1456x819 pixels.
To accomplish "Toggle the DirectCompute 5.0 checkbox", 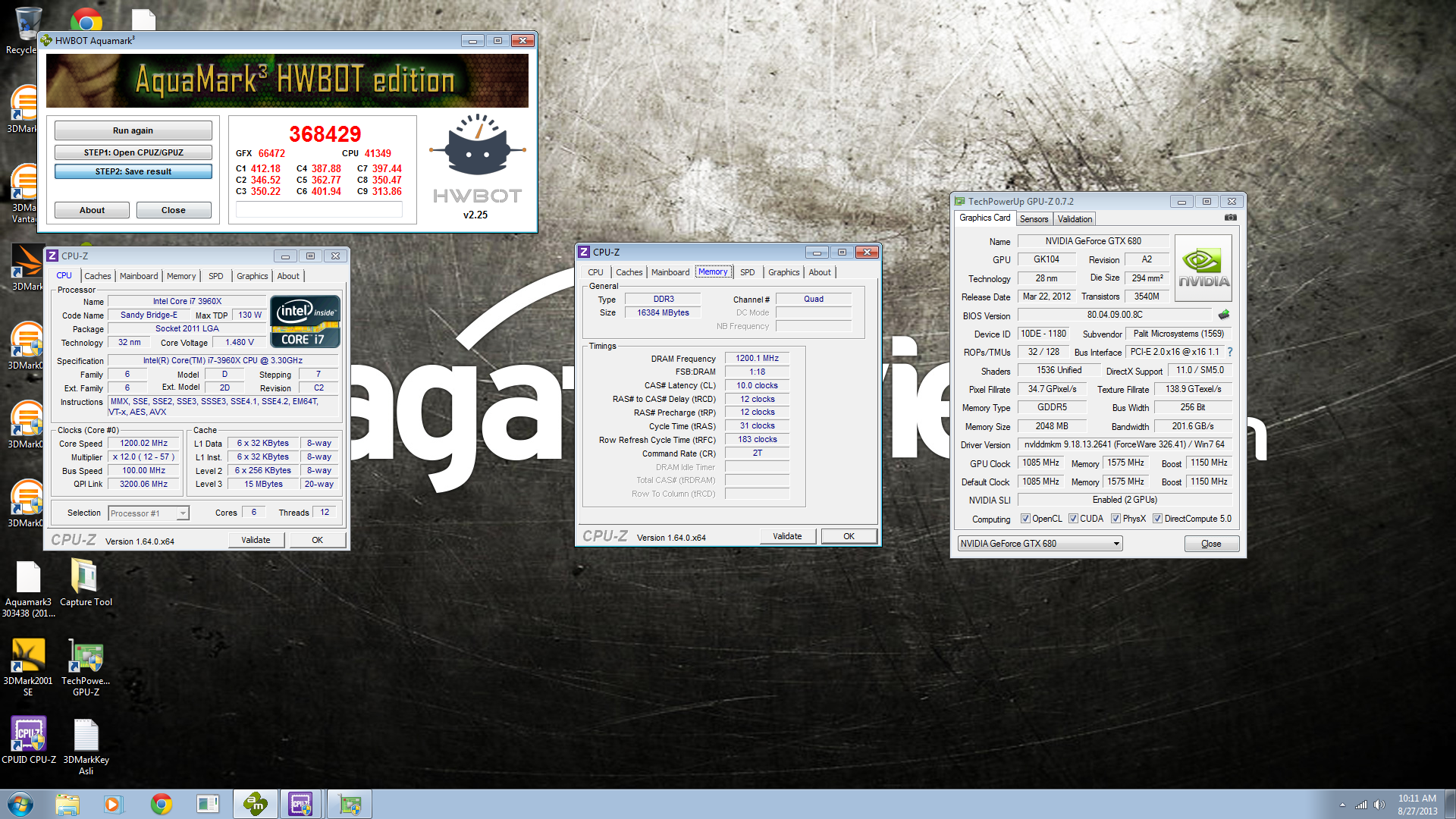I will (1157, 519).
